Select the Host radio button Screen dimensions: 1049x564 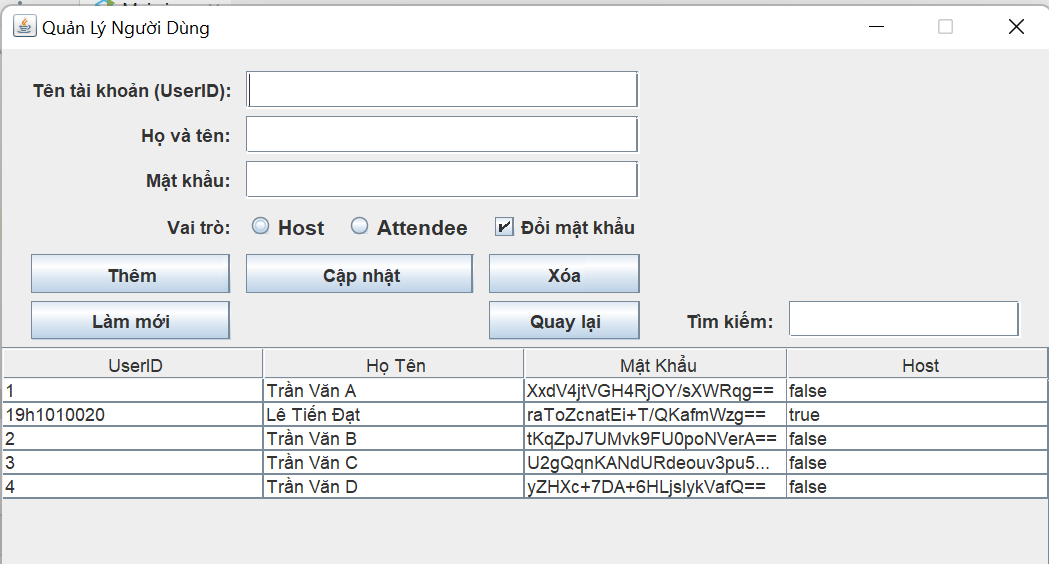pyautogui.click(x=261, y=226)
